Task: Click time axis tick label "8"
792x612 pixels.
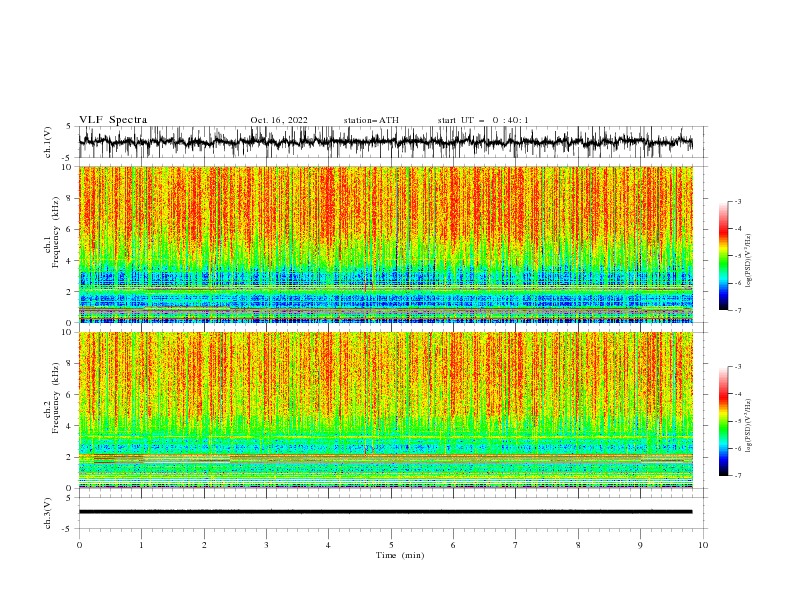Action: pos(578,545)
